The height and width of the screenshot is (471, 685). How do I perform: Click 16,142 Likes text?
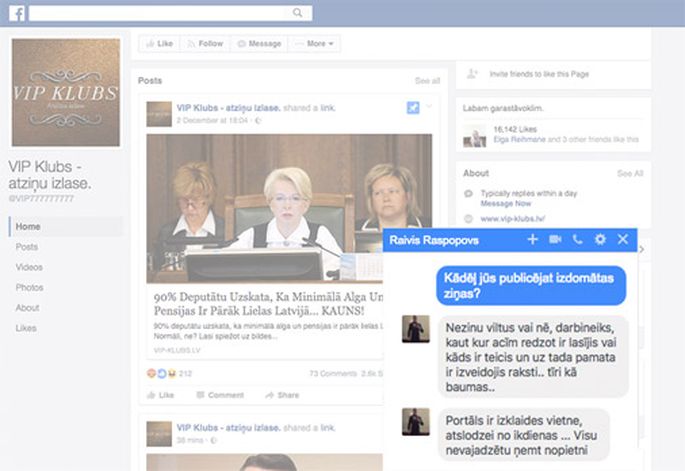click(x=515, y=129)
